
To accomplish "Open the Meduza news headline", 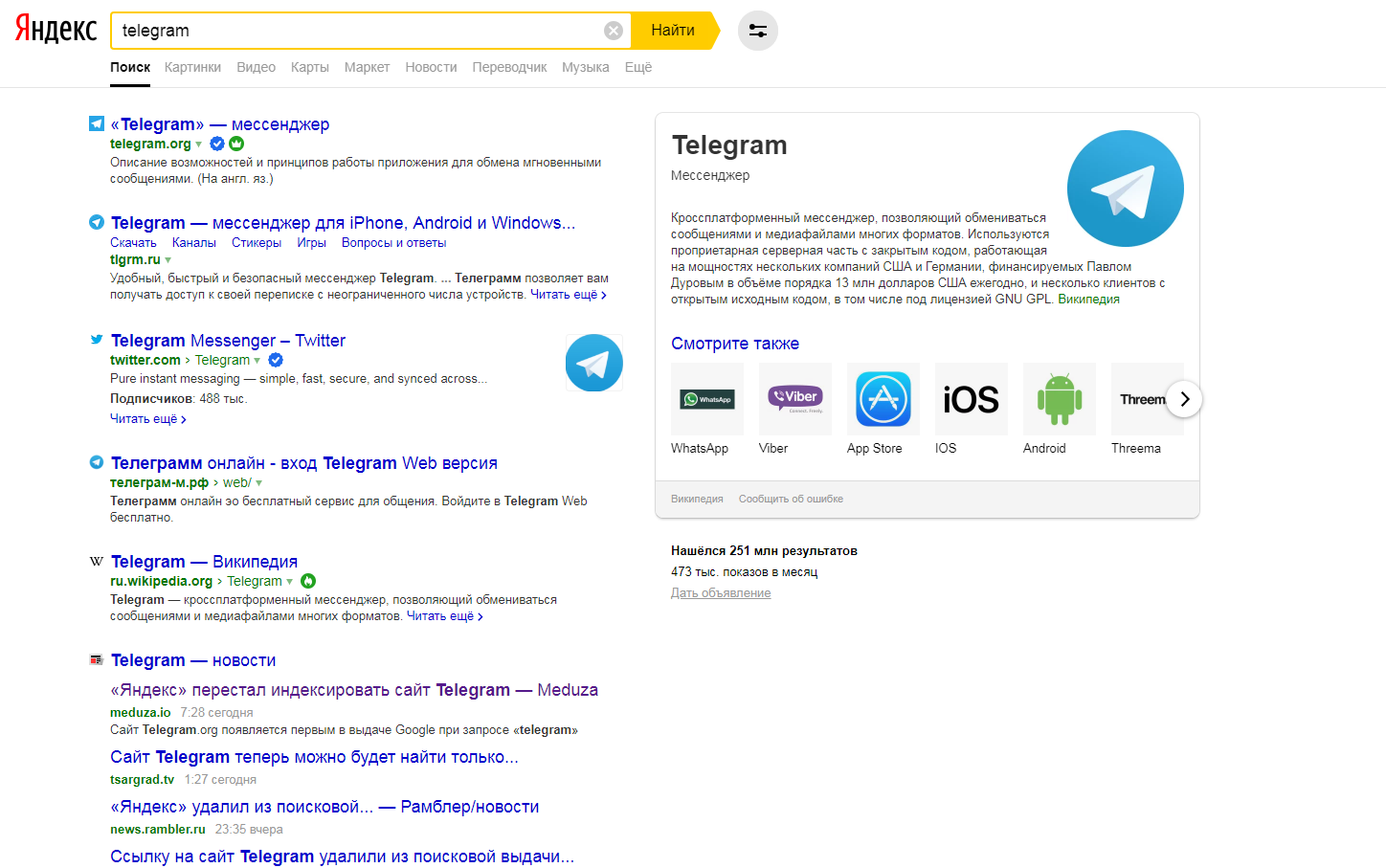I will point(354,690).
